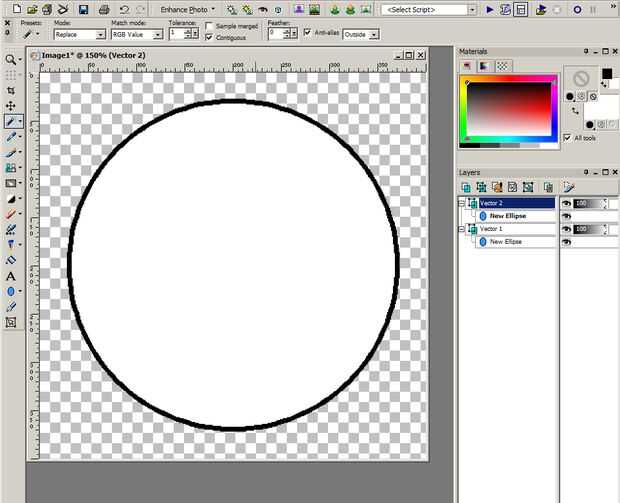
Task: Run the selected script
Action: [490, 9]
